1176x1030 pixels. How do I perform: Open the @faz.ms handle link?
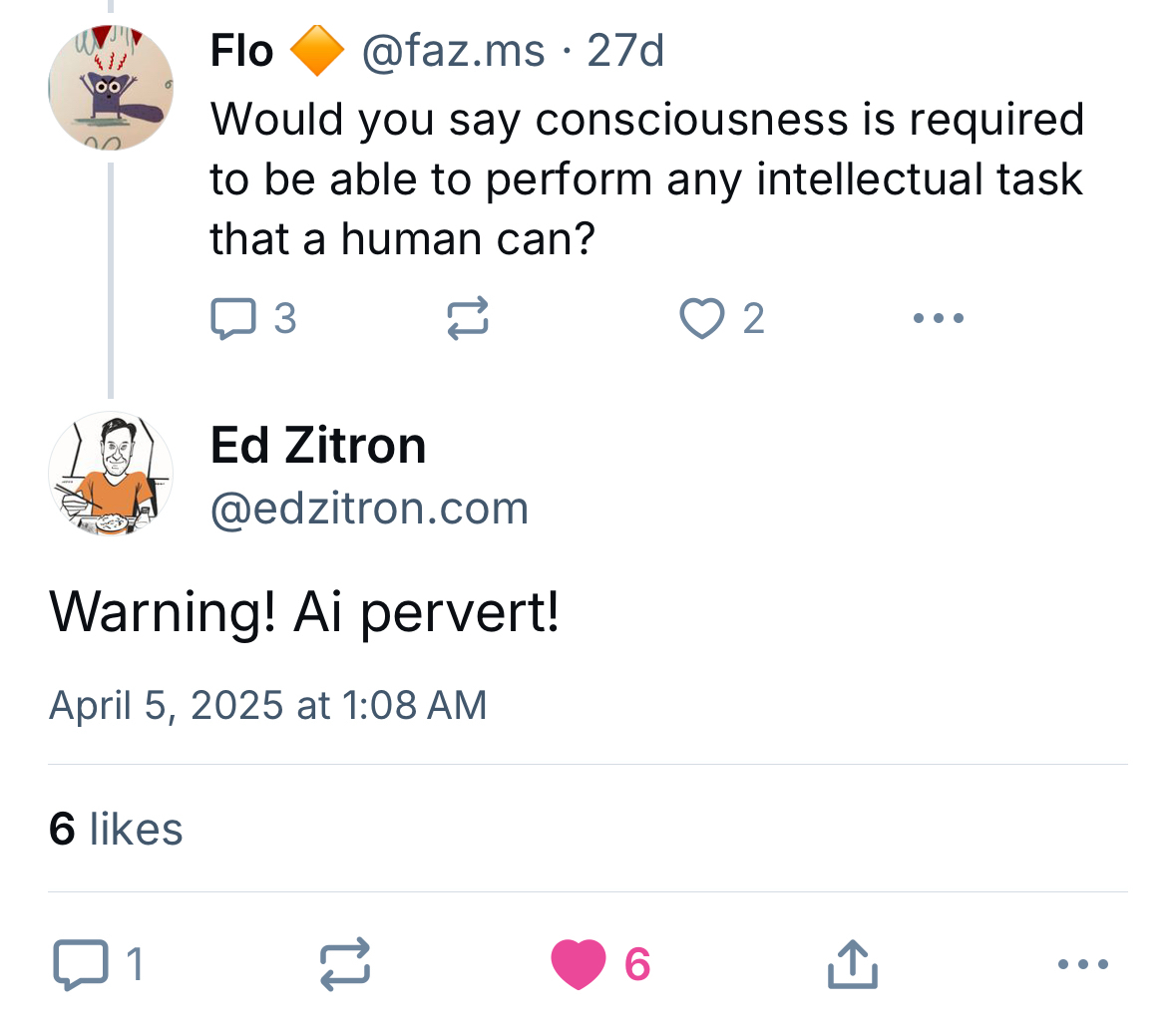[x=453, y=51]
